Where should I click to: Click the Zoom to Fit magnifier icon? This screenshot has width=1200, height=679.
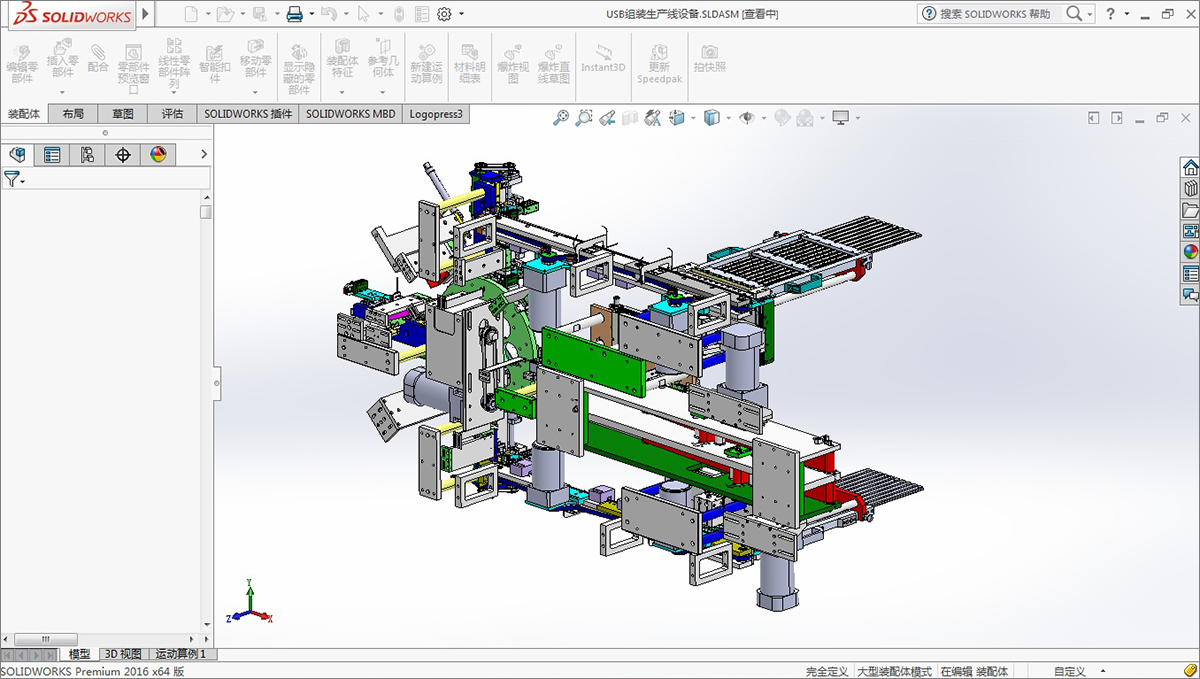(561, 118)
